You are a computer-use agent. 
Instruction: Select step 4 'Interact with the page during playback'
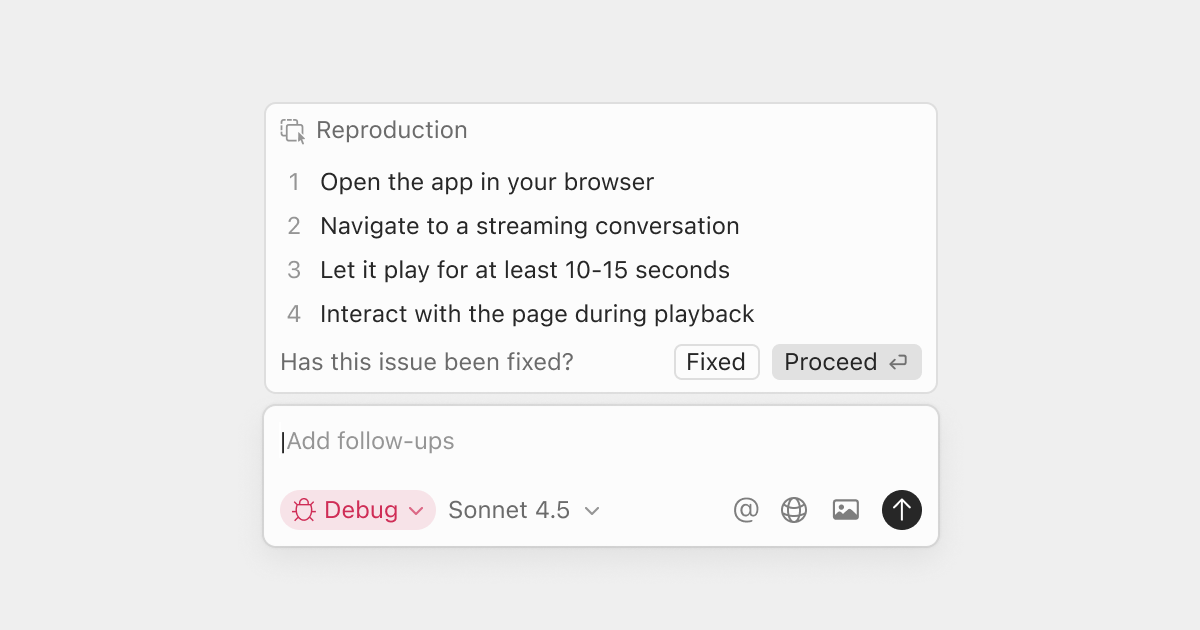click(537, 314)
